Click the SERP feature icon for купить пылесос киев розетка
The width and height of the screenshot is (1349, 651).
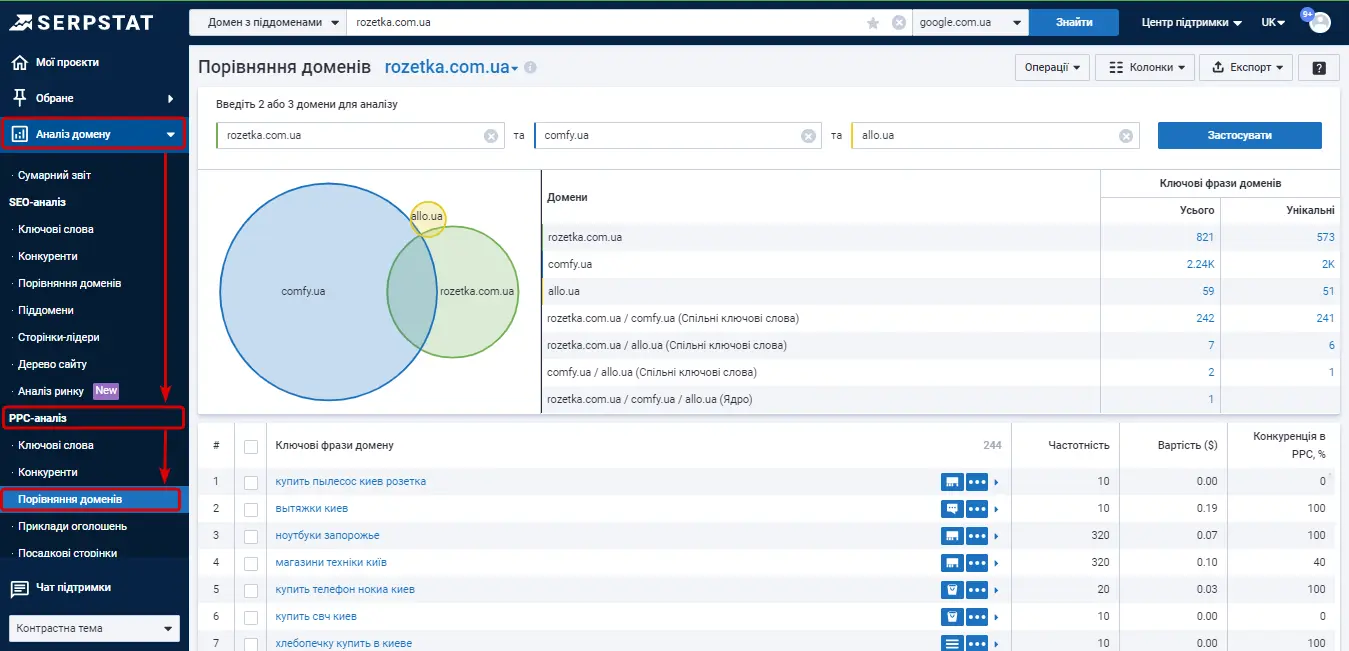tap(952, 482)
